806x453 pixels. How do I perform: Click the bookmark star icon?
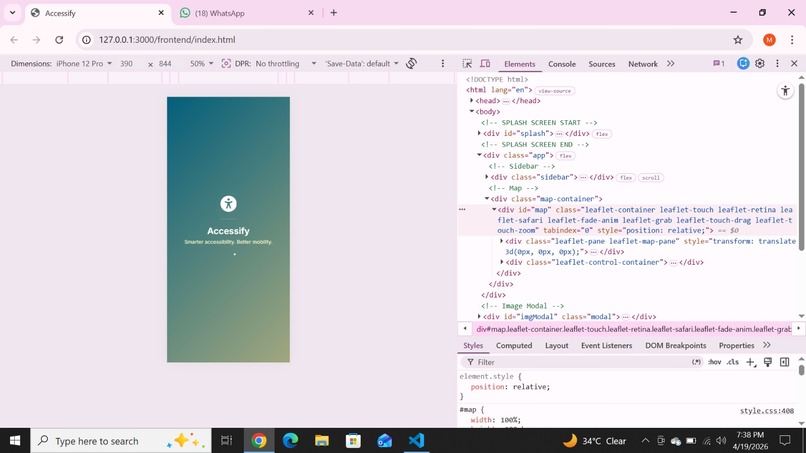(x=738, y=40)
